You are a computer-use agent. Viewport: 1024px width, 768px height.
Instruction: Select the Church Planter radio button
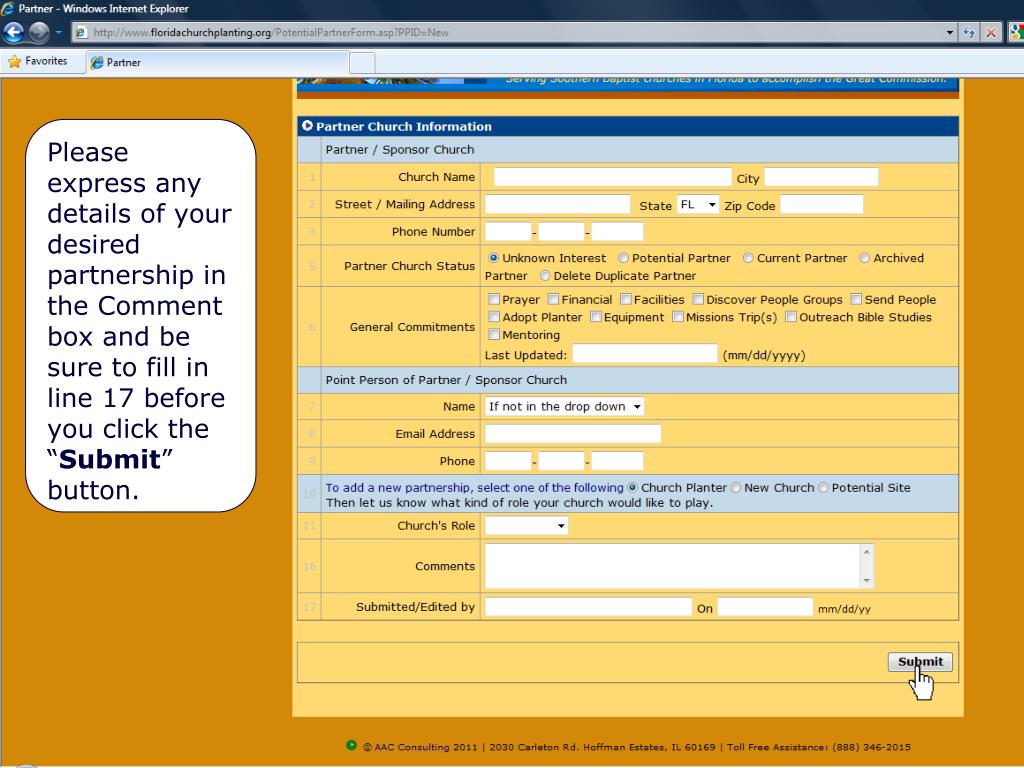632,487
